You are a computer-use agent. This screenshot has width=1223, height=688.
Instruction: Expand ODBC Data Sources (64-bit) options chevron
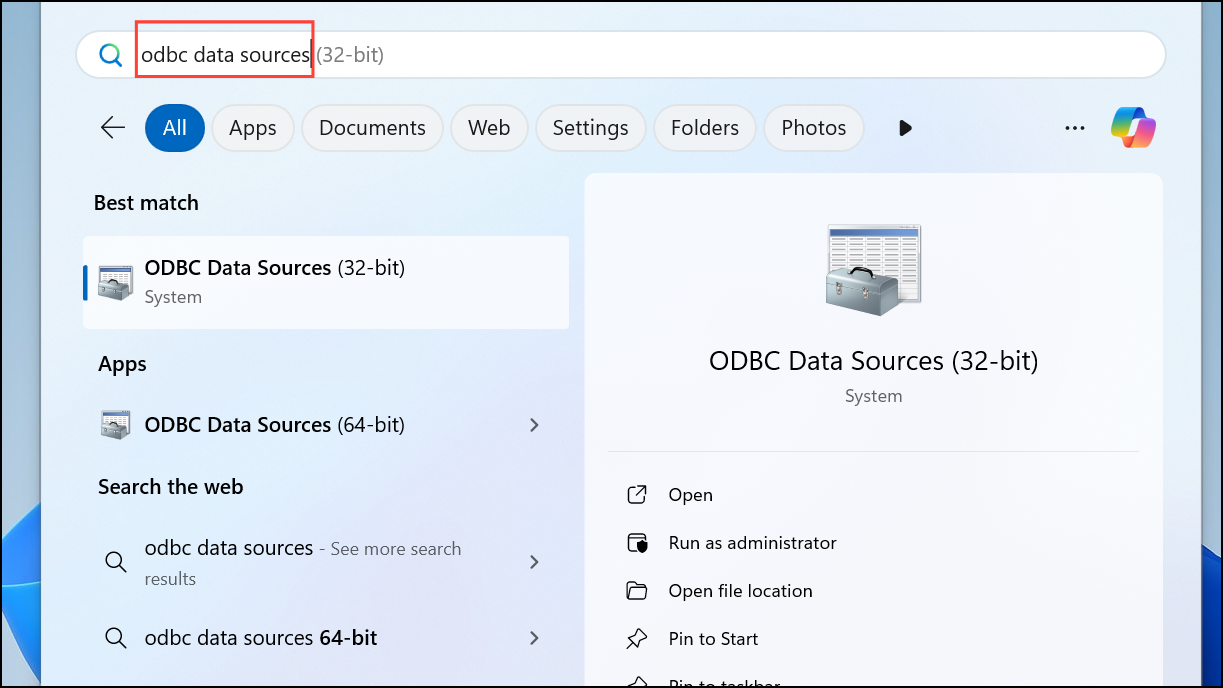click(x=535, y=424)
